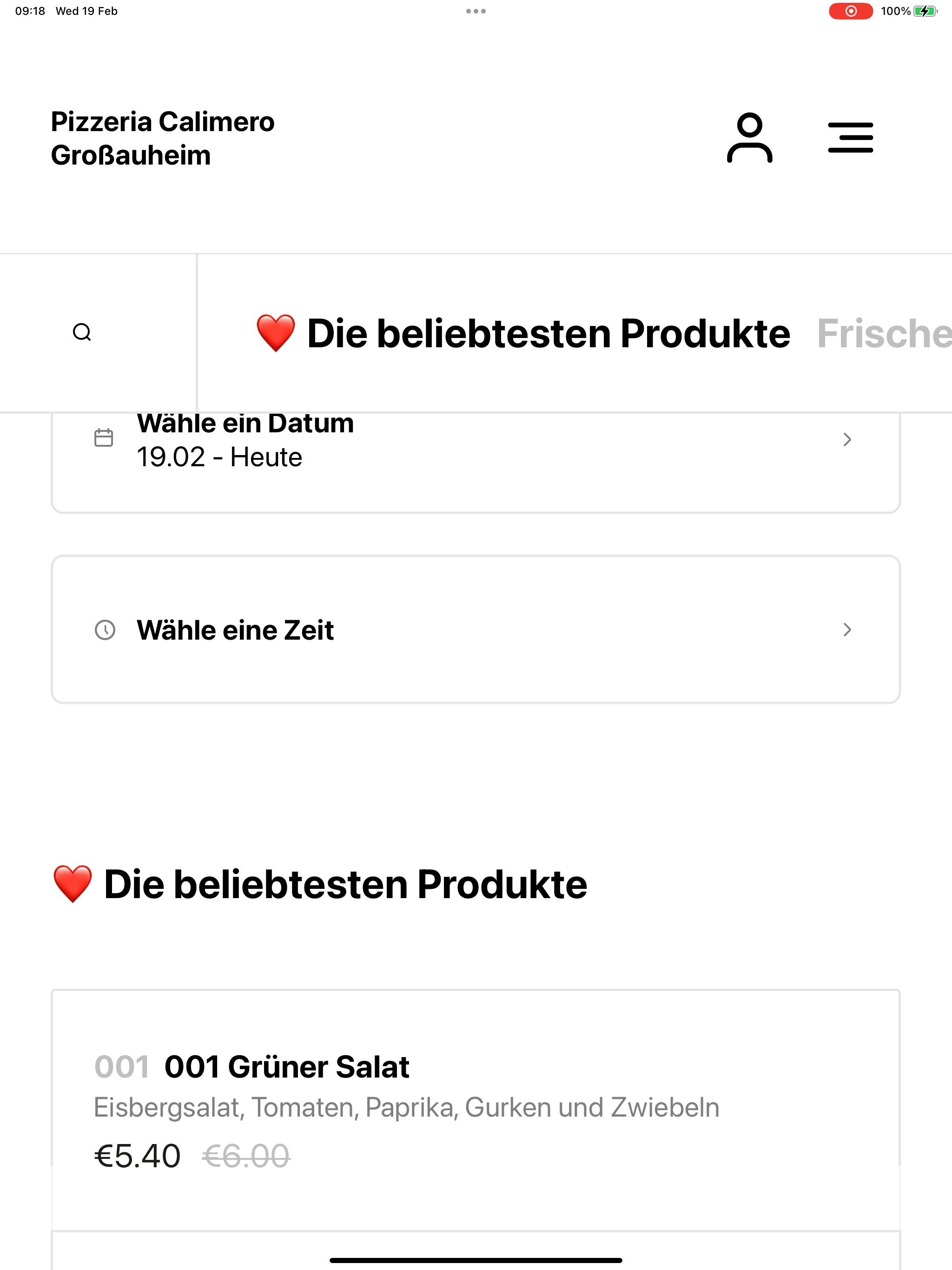Switch to the Frische category tab
This screenshot has width=952, height=1270.
(x=884, y=334)
